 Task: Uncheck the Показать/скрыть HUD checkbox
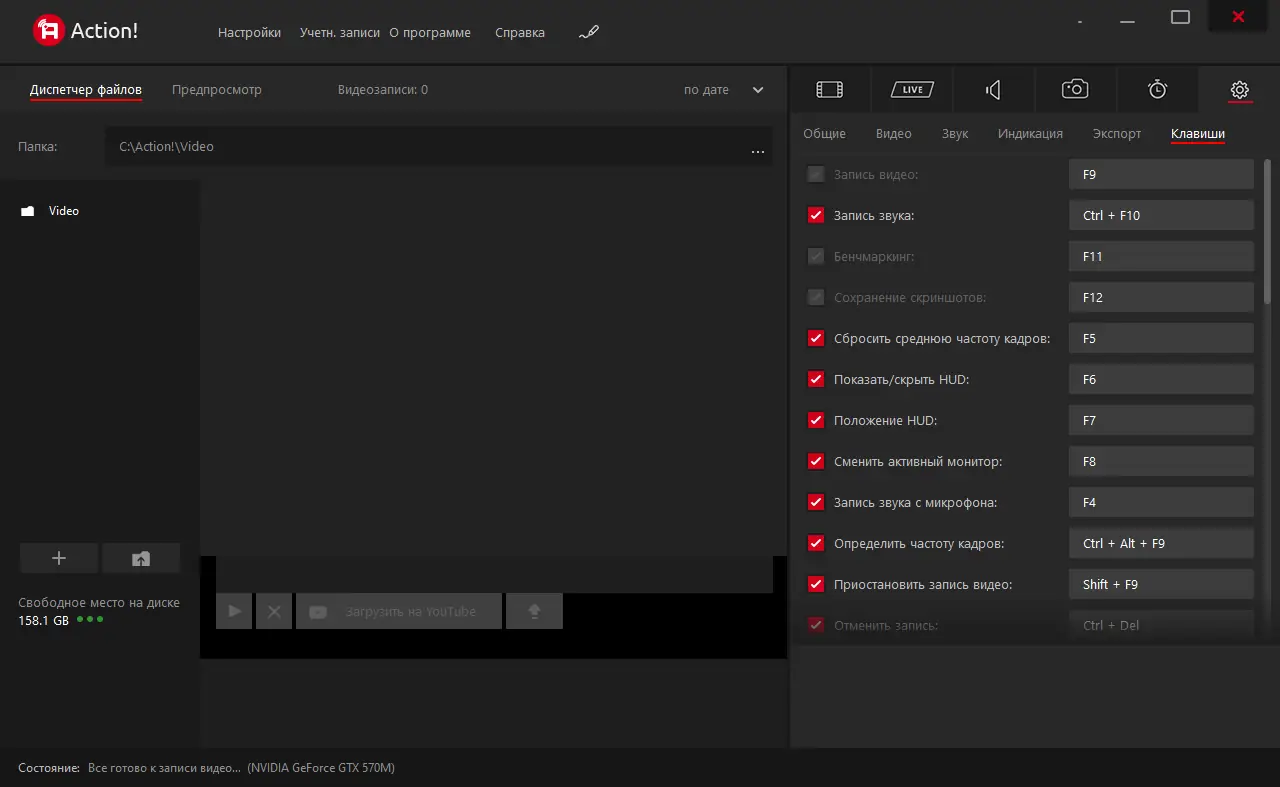[816, 379]
